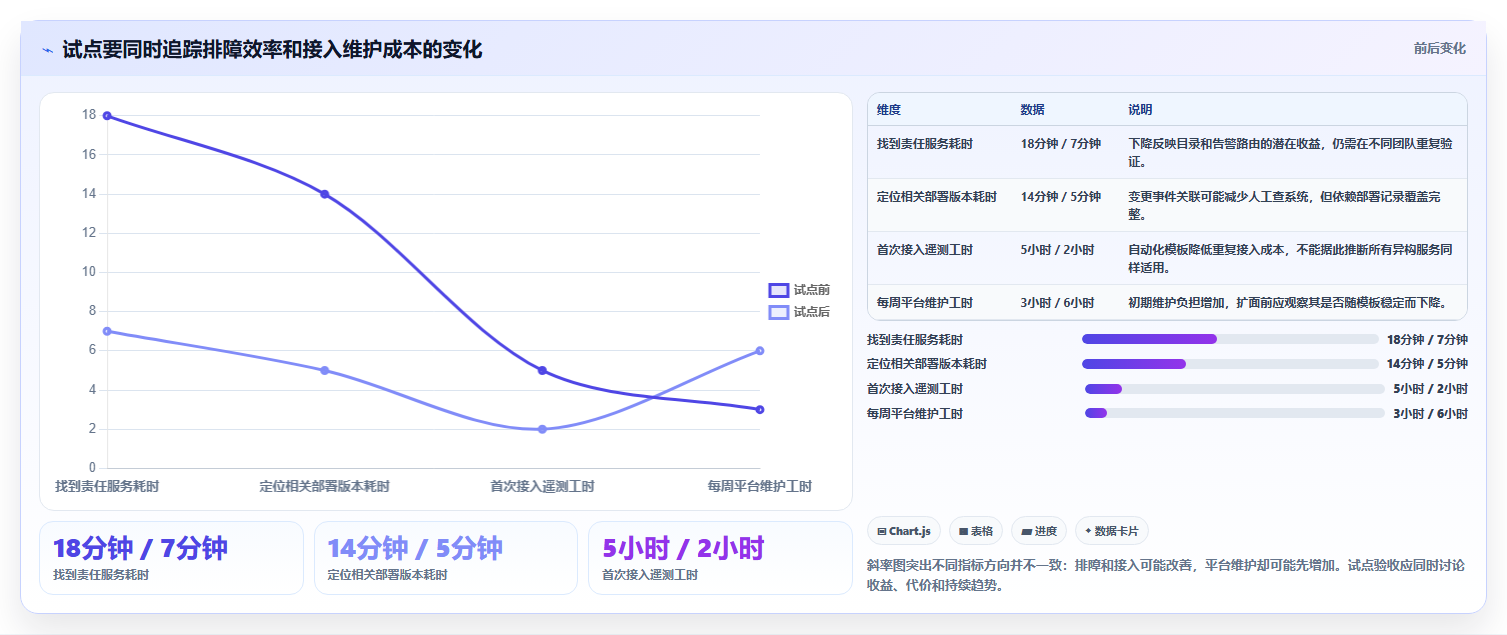
Task: Select the 试点后 point at 6 for 每周平台维护工时
Action: tap(760, 350)
